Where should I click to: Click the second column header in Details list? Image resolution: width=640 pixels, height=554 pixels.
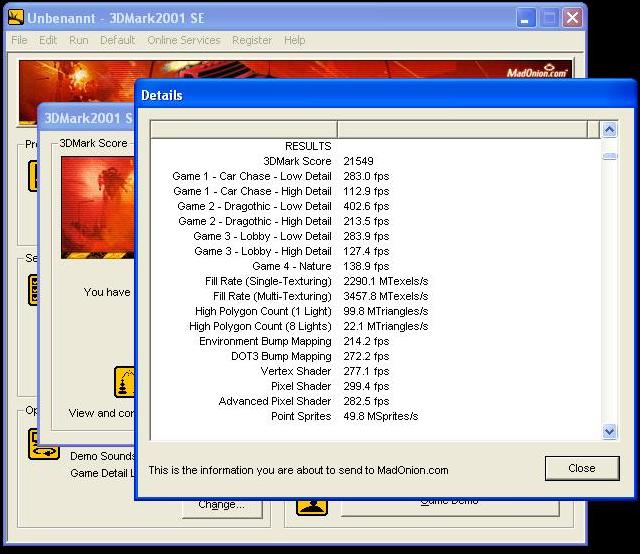[462, 129]
